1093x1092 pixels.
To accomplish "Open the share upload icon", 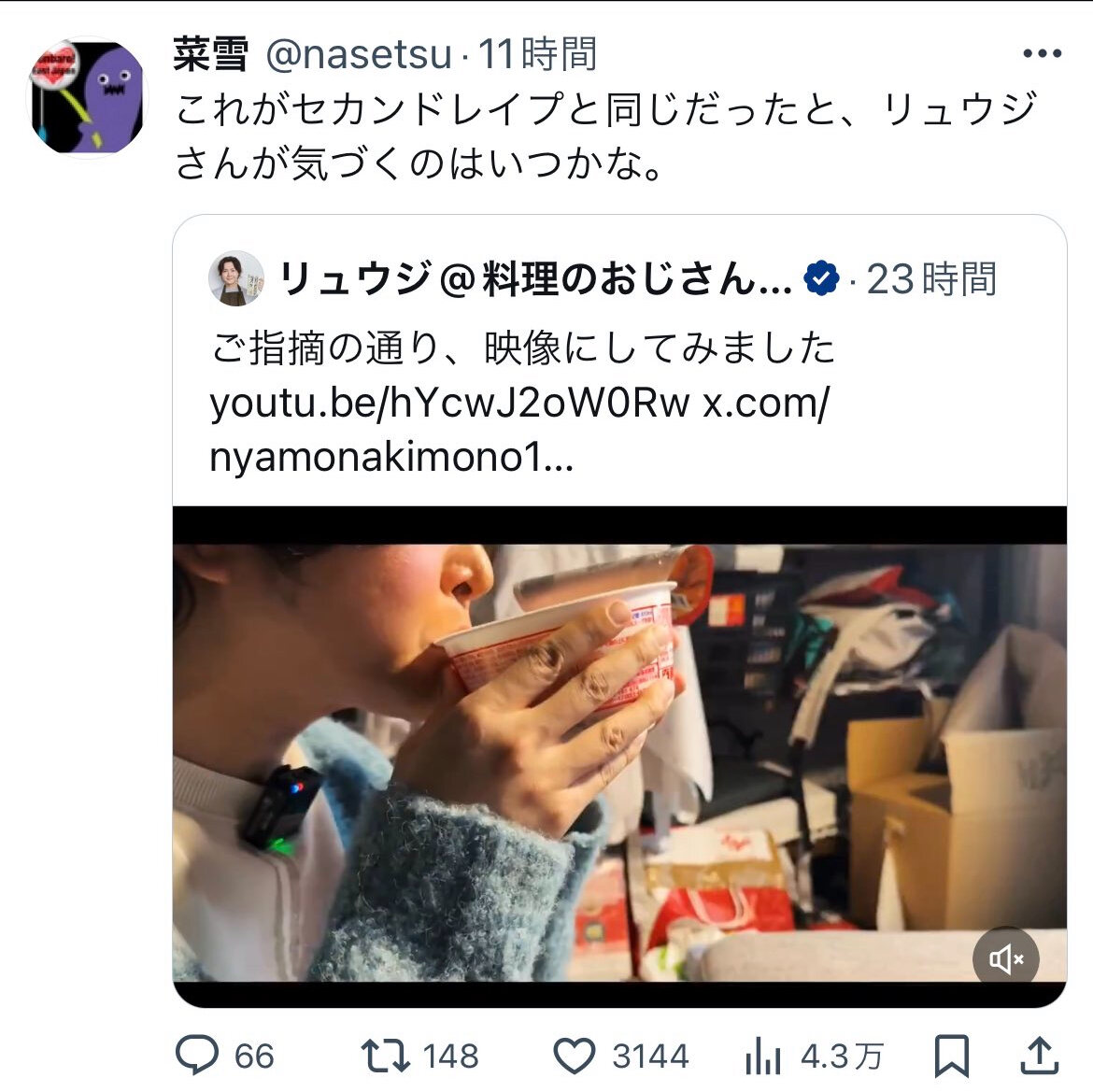I will (1040, 1055).
